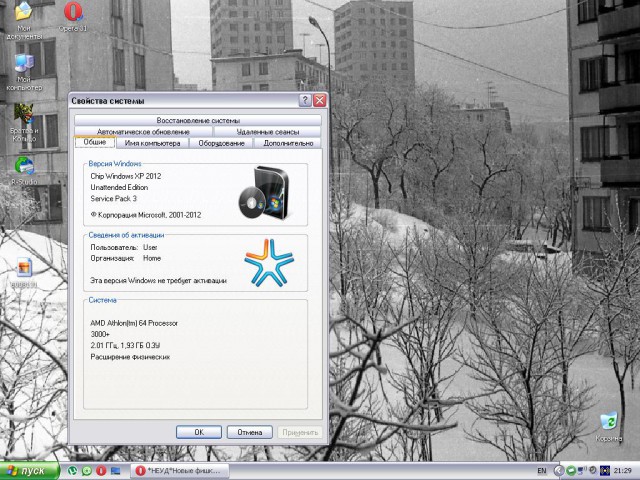
Task: Click the dark blue square tray icon
Action: (604, 471)
